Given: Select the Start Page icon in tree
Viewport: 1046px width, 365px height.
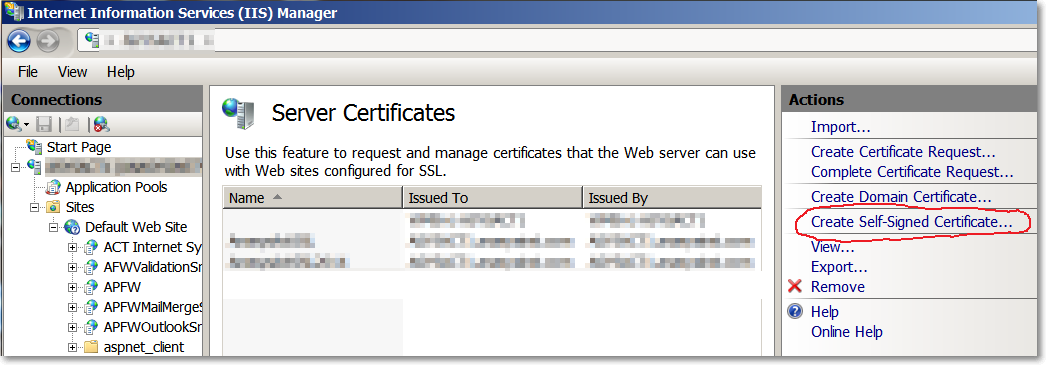Looking at the screenshot, I should tap(34, 147).
